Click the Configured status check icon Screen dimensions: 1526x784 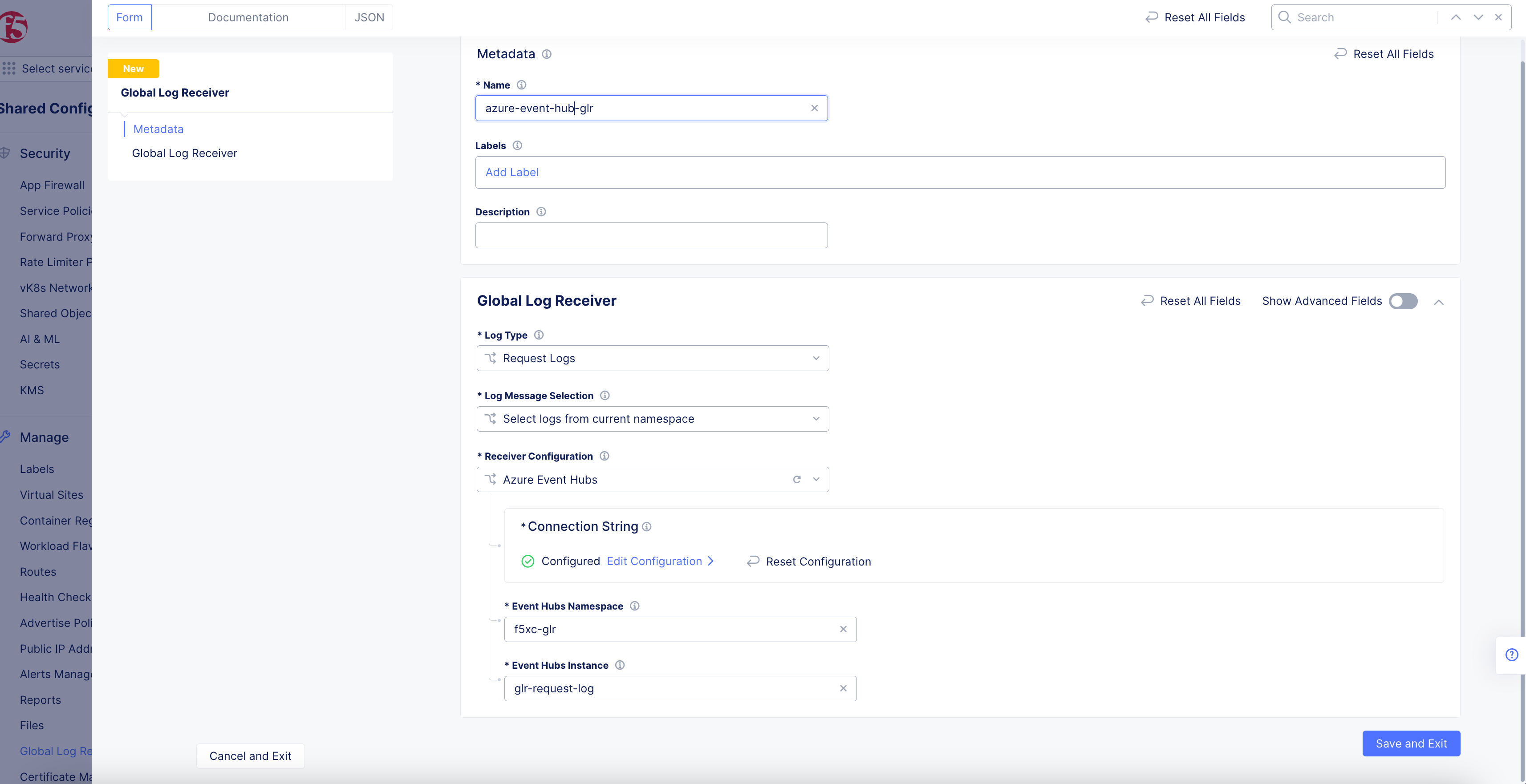click(527, 561)
